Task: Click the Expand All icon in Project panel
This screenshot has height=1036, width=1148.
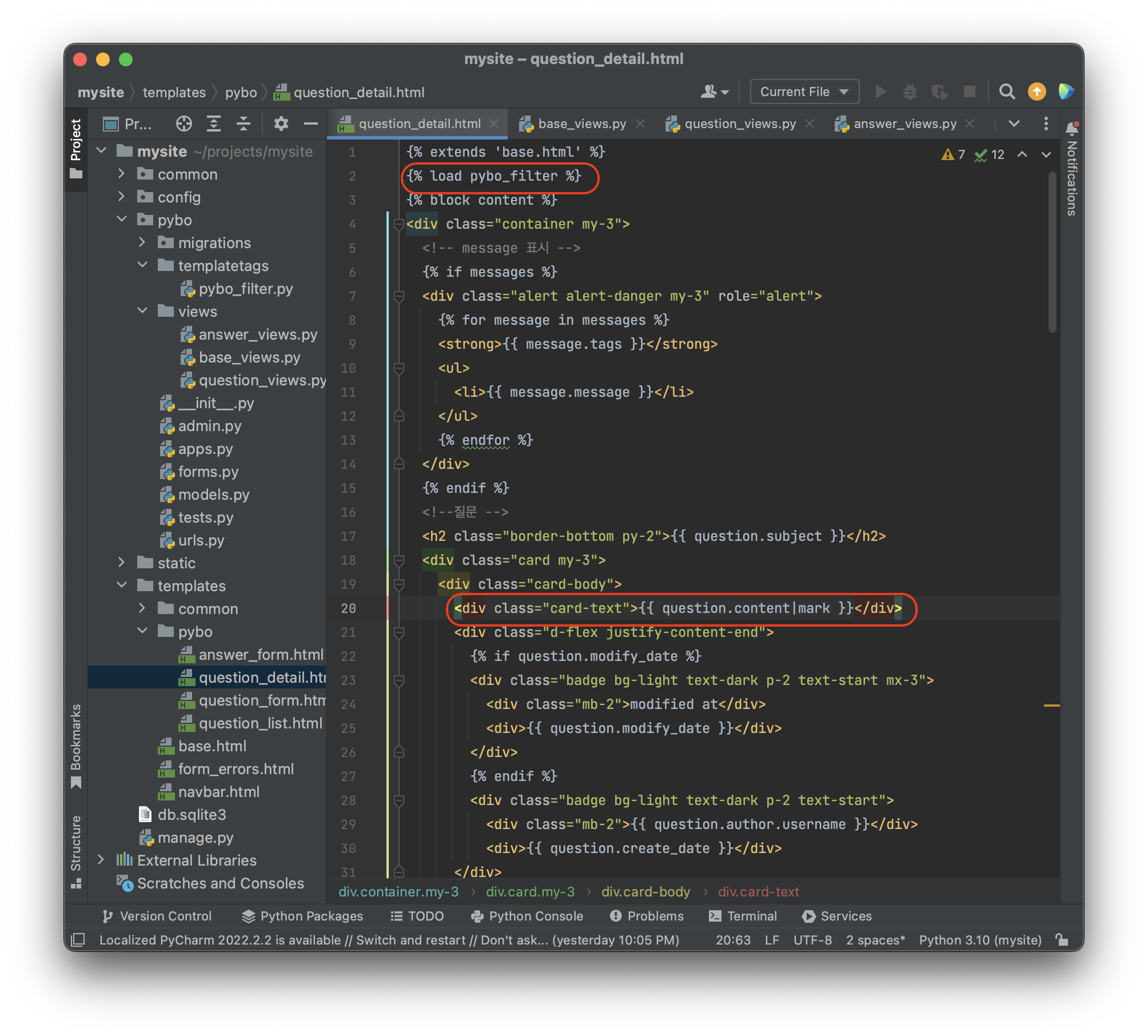Action: 213,123
